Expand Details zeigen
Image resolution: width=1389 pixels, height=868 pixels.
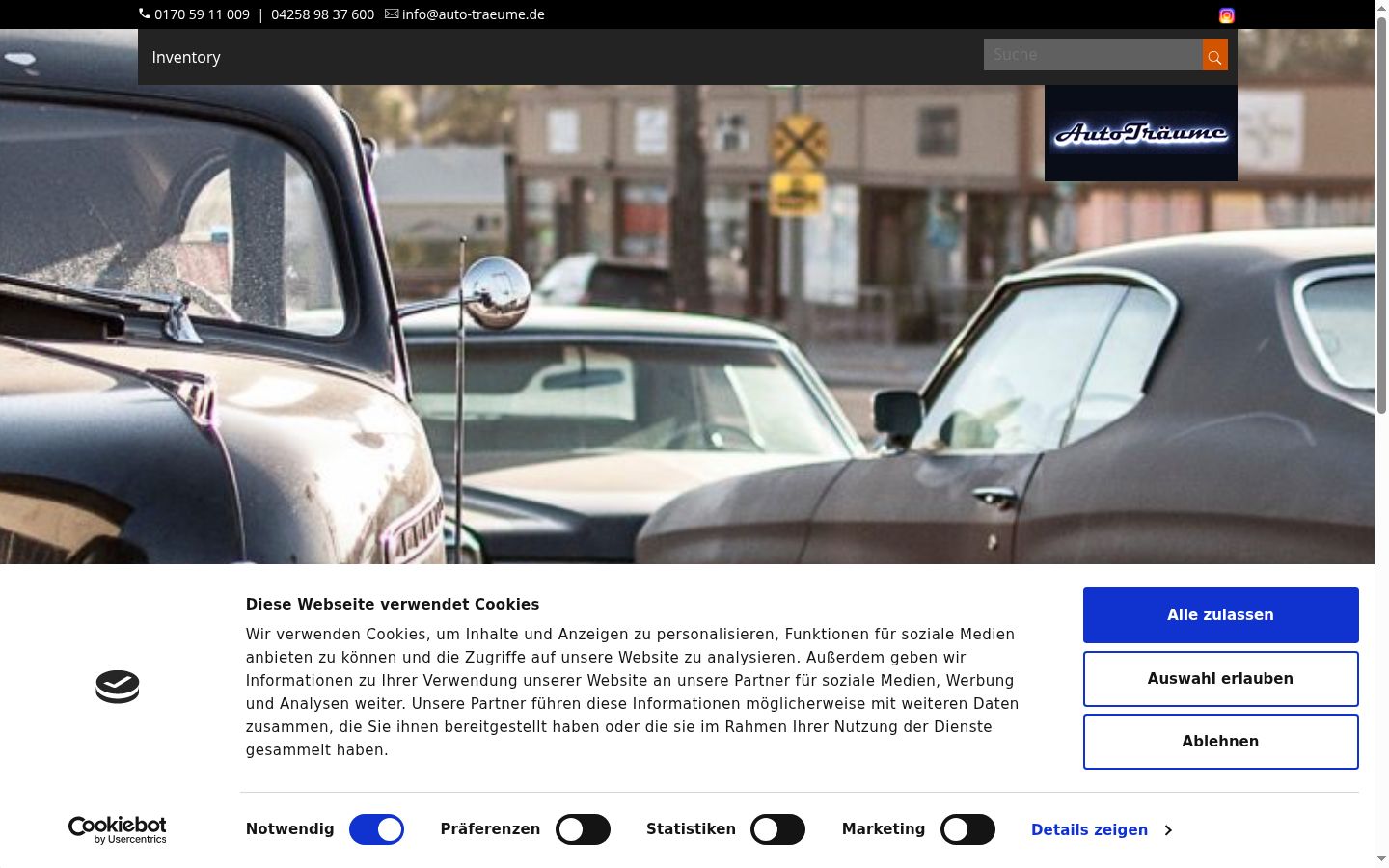(x=1102, y=829)
